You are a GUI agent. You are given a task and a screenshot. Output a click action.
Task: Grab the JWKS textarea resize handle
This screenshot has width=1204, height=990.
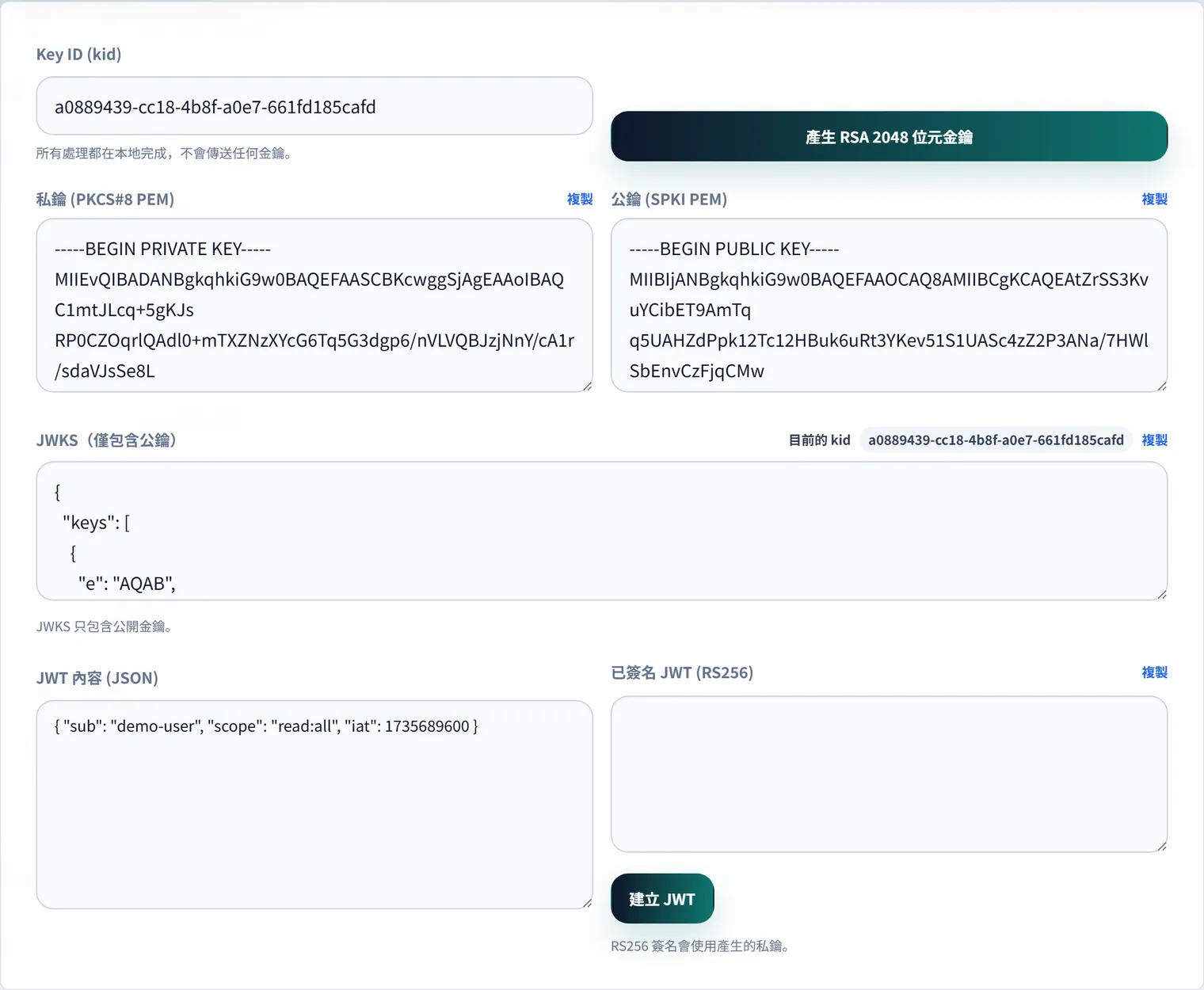click(x=1162, y=595)
